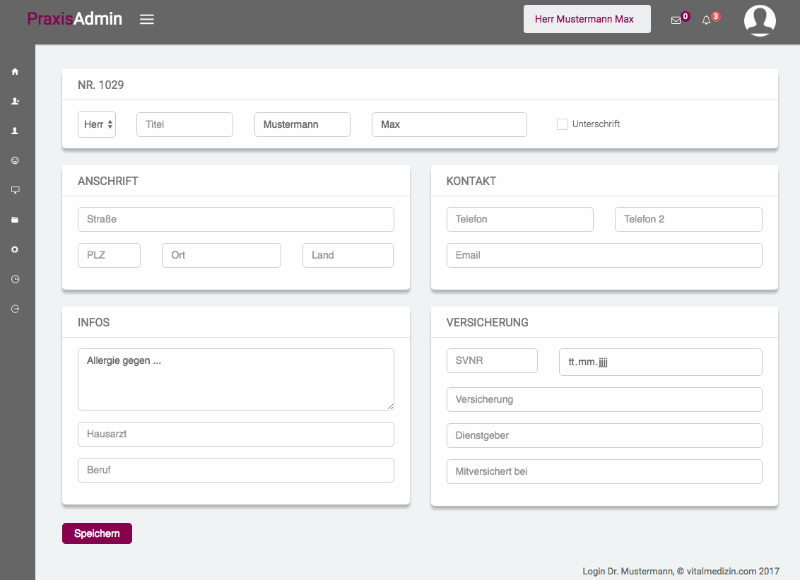
Task: Click the monitor icon in the sidebar
Action: click(x=15, y=190)
